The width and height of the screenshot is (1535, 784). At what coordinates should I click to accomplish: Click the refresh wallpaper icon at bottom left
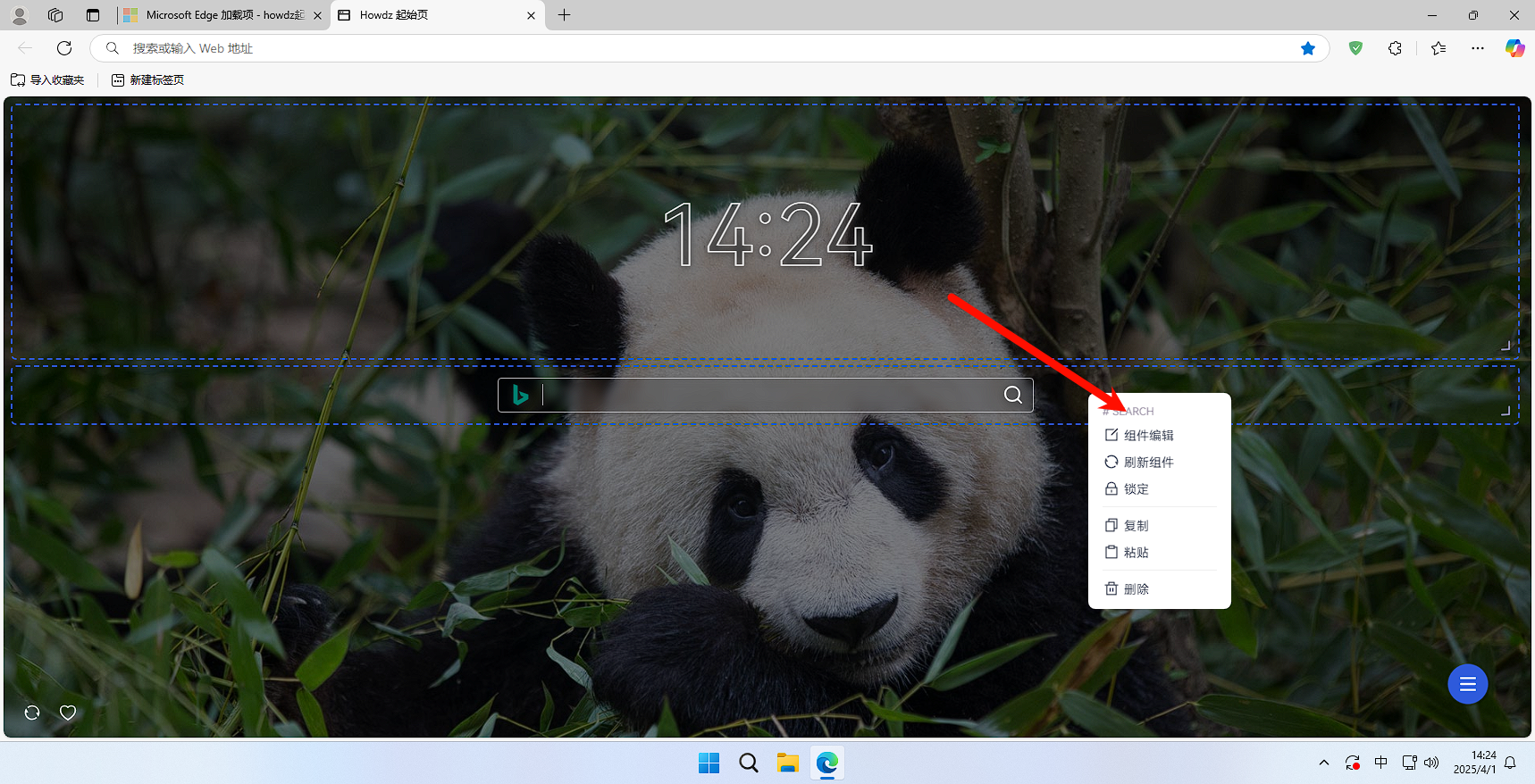pos(32,713)
